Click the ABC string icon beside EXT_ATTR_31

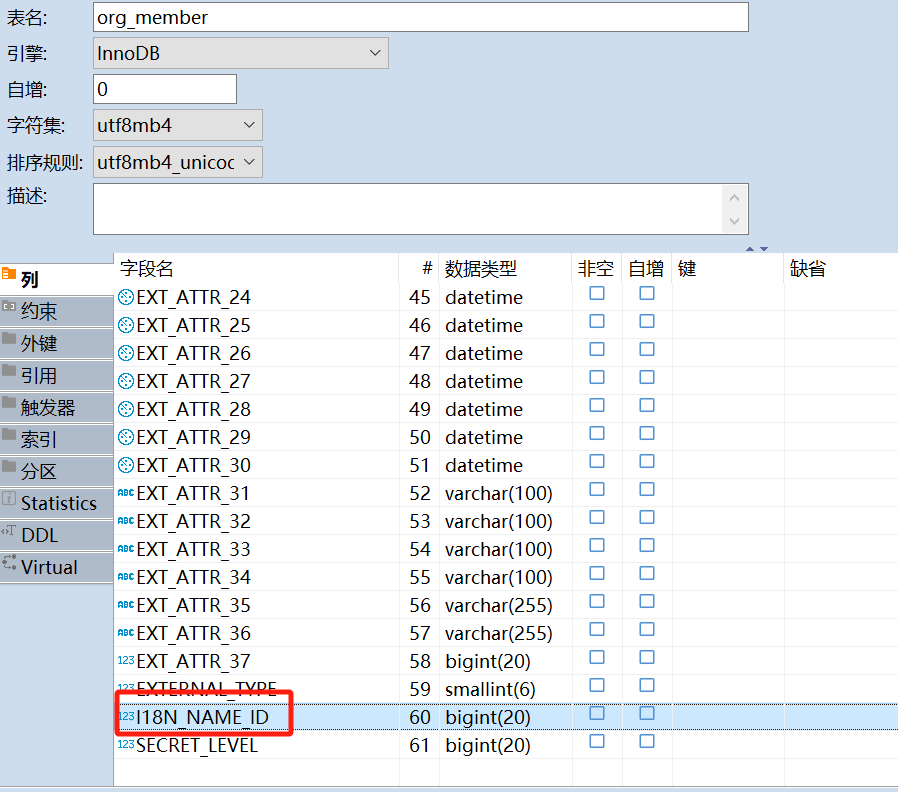click(125, 492)
